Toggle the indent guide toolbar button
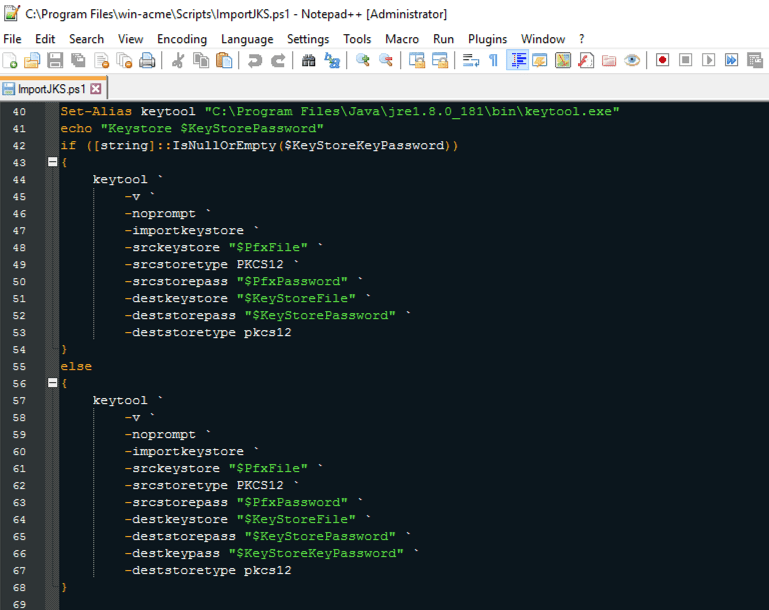 point(517,60)
